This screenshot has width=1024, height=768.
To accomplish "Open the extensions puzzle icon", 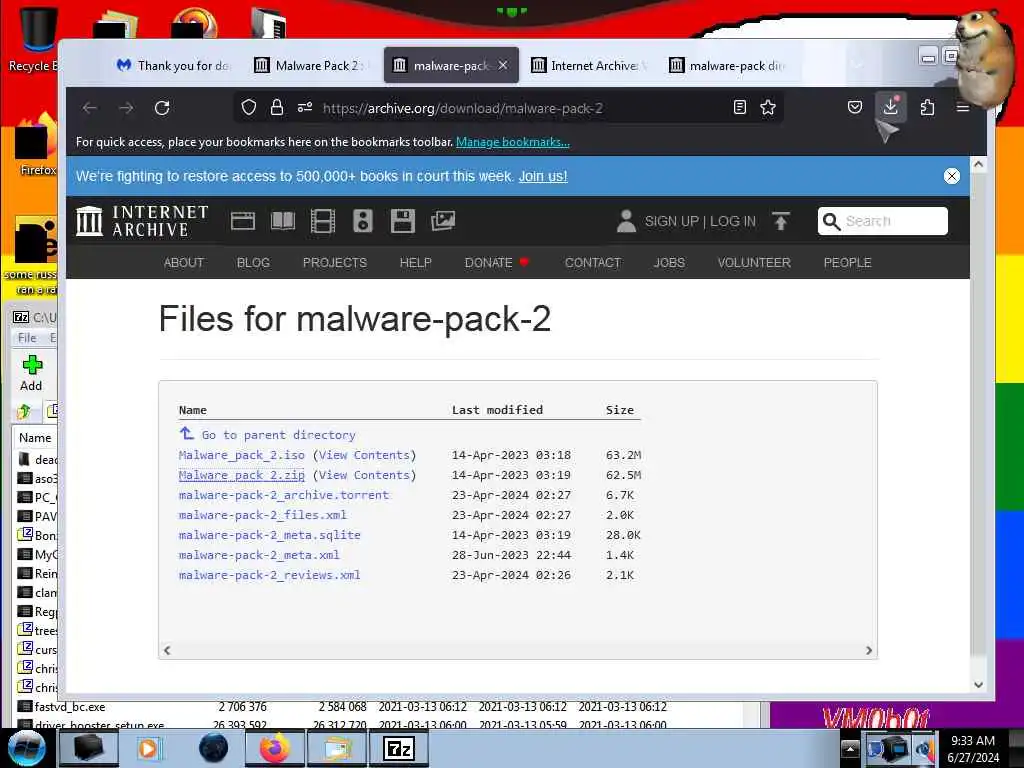I will tap(927, 108).
